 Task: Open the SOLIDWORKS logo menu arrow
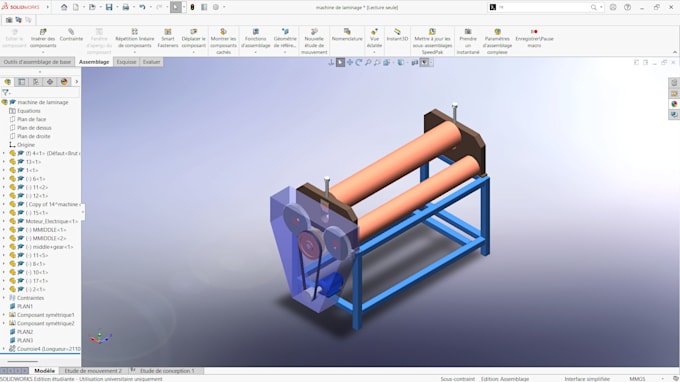(x=47, y=7)
